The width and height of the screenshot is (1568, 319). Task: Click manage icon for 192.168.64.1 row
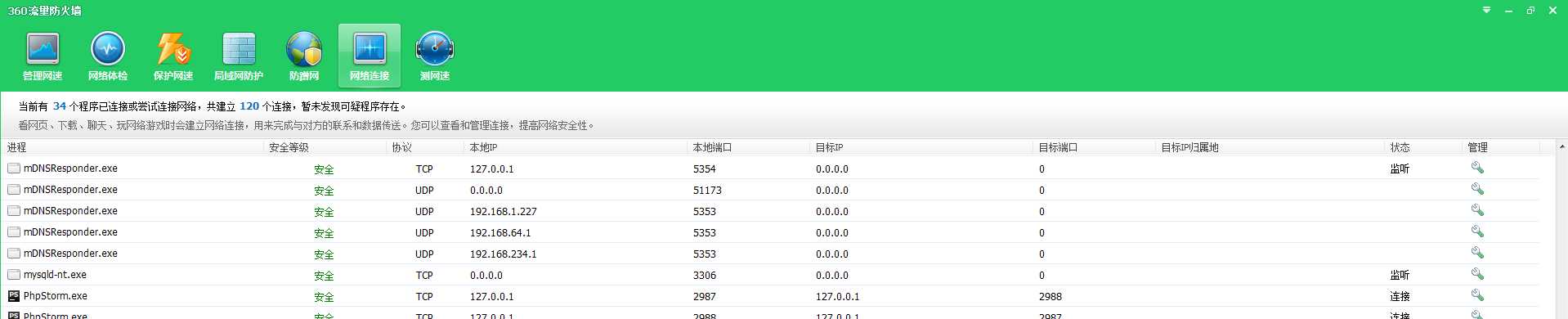(x=1477, y=231)
